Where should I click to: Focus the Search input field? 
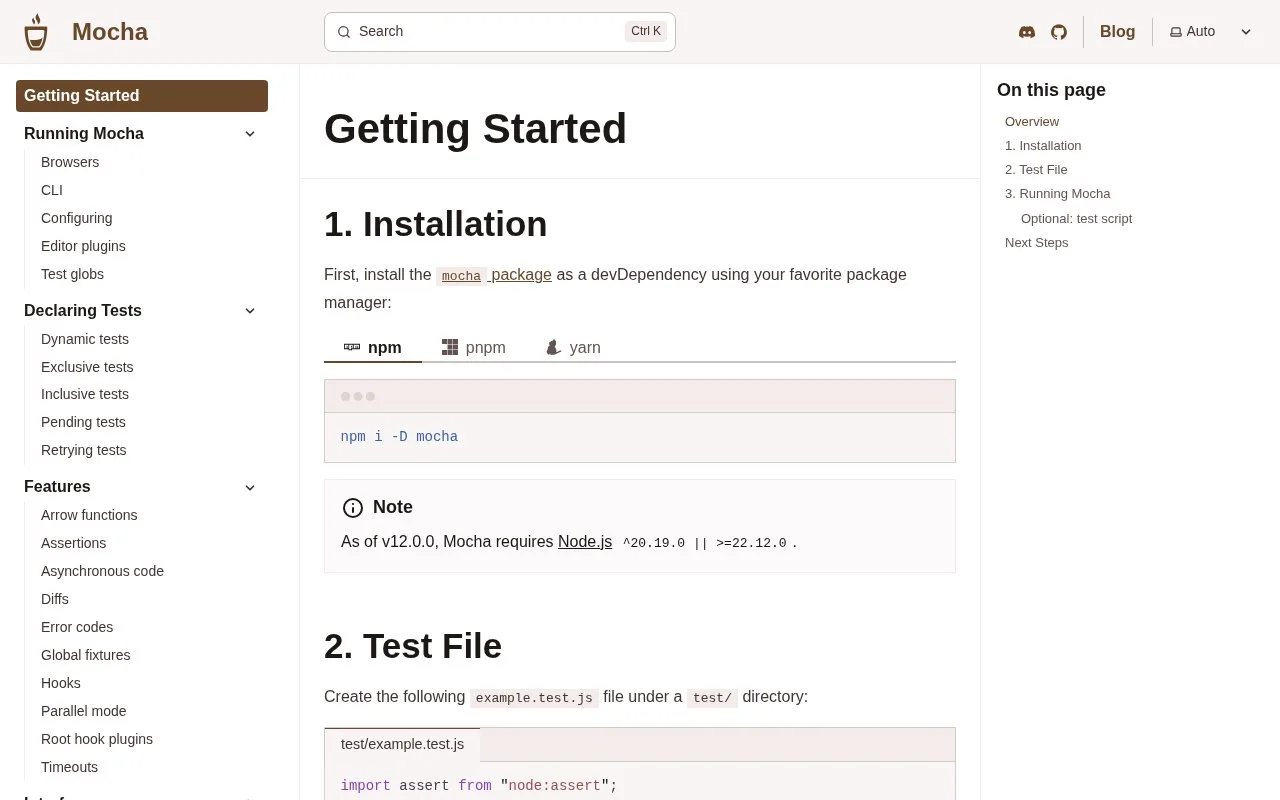(500, 32)
